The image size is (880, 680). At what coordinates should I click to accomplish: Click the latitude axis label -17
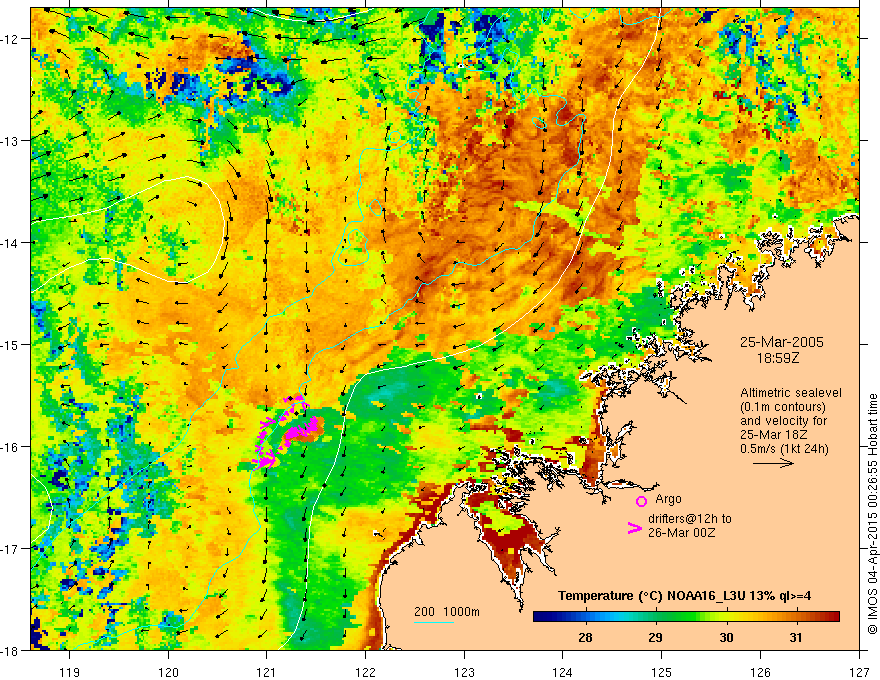tap(10, 548)
